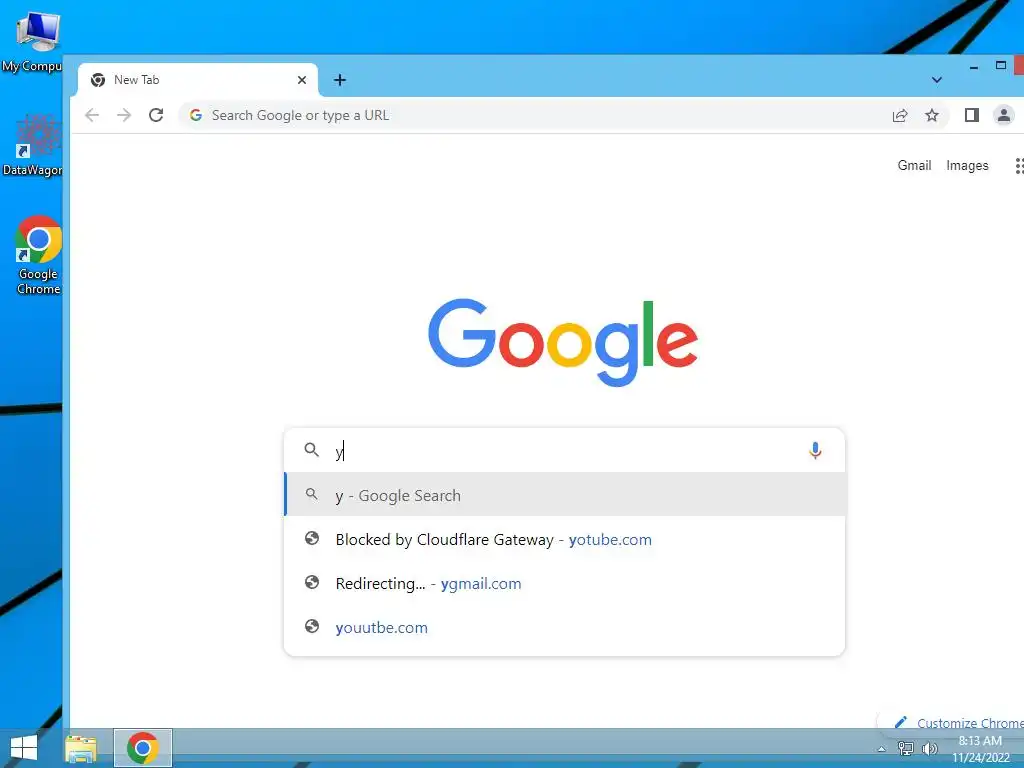Select the New Tab tab

coord(198,80)
